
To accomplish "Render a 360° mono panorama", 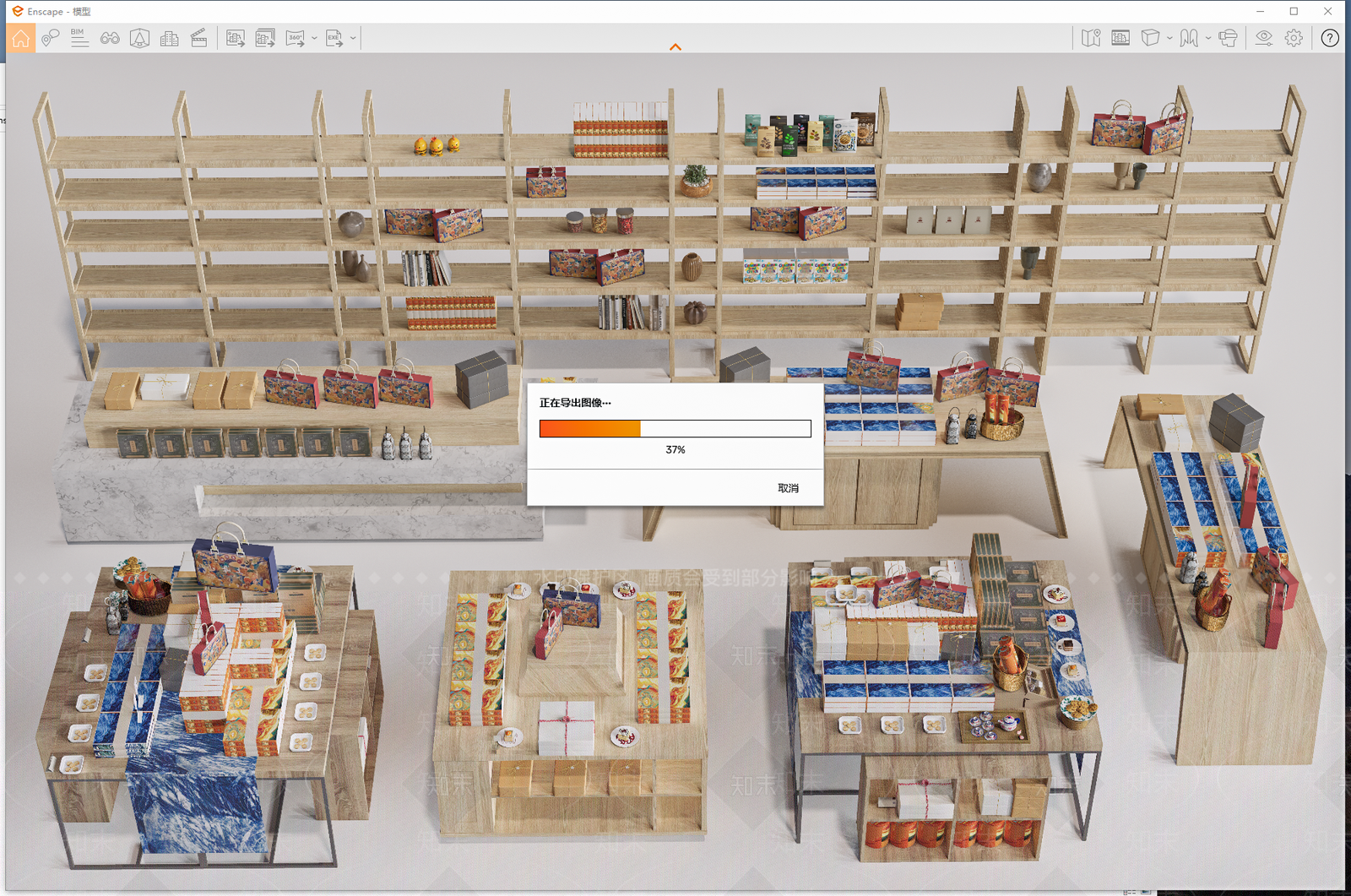I will click(x=296, y=38).
